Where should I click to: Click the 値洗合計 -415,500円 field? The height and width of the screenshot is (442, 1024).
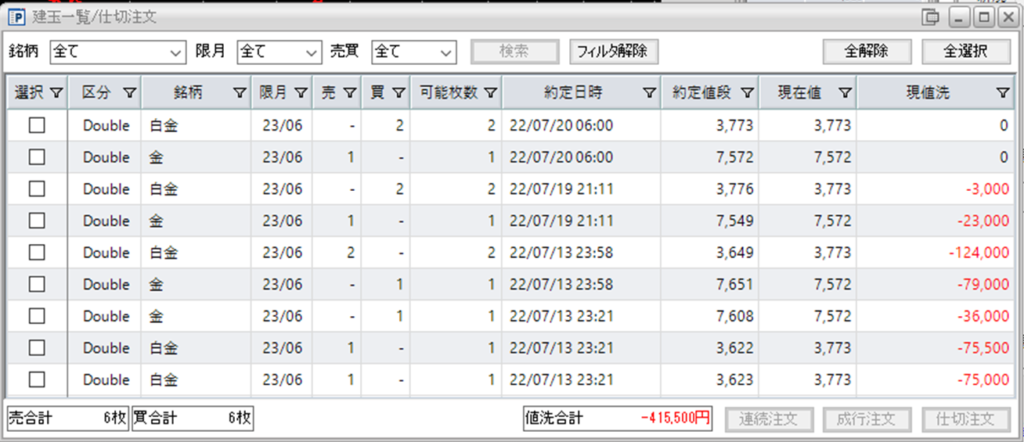click(617, 419)
